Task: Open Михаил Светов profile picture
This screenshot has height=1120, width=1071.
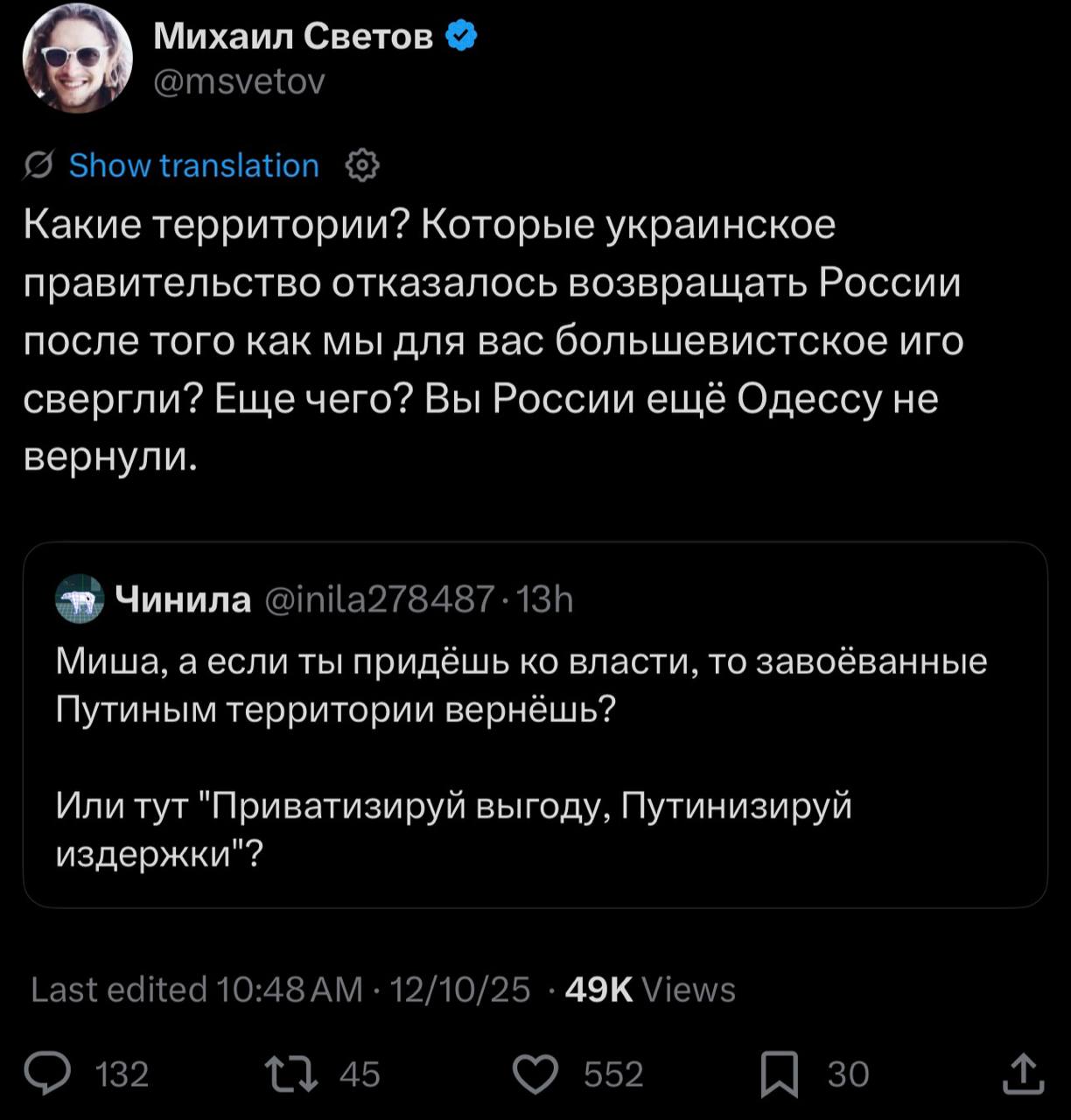Action: pyautogui.click(x=77, y=58)
